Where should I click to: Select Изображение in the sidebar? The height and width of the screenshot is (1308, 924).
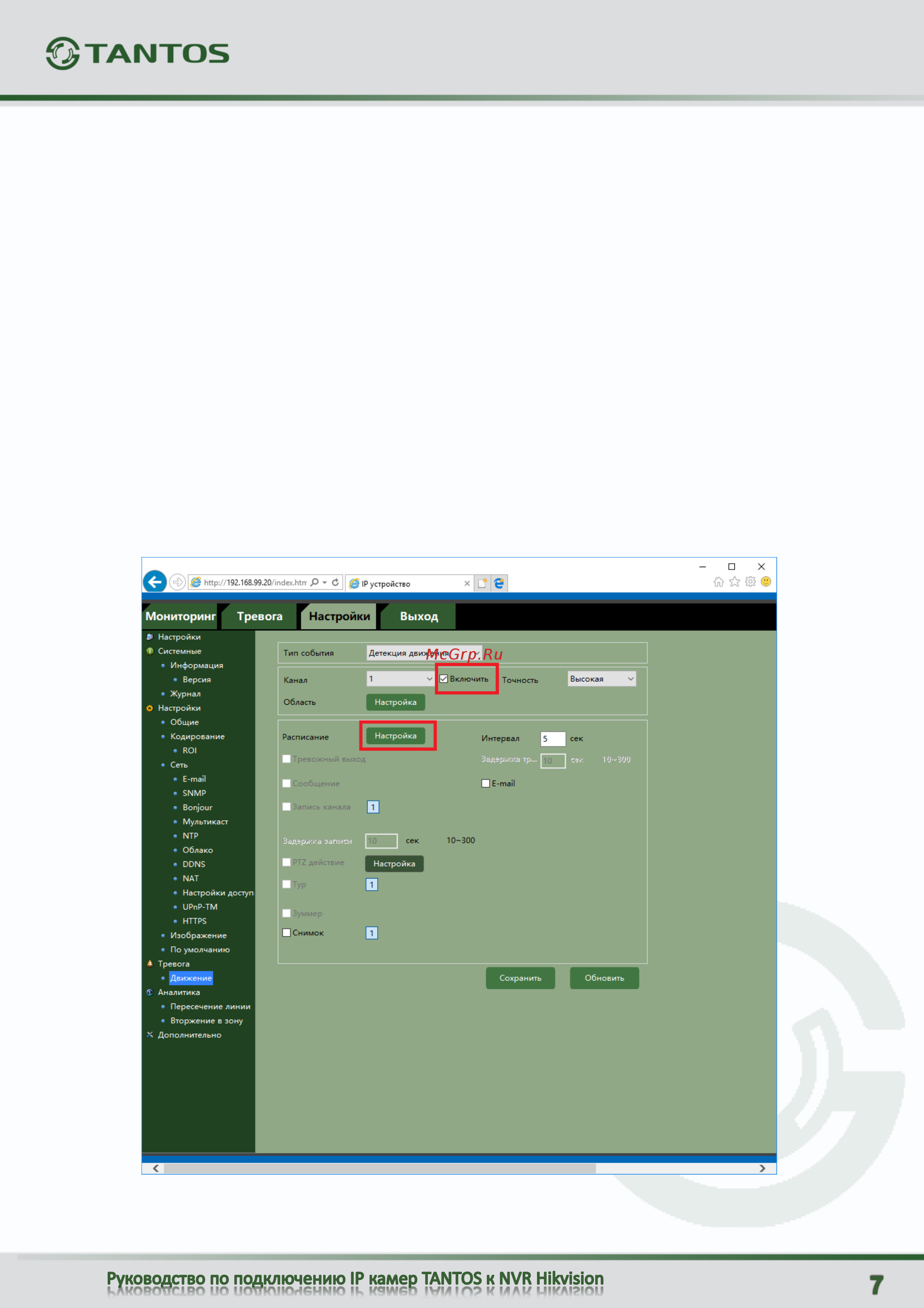[x=198, y=936]
